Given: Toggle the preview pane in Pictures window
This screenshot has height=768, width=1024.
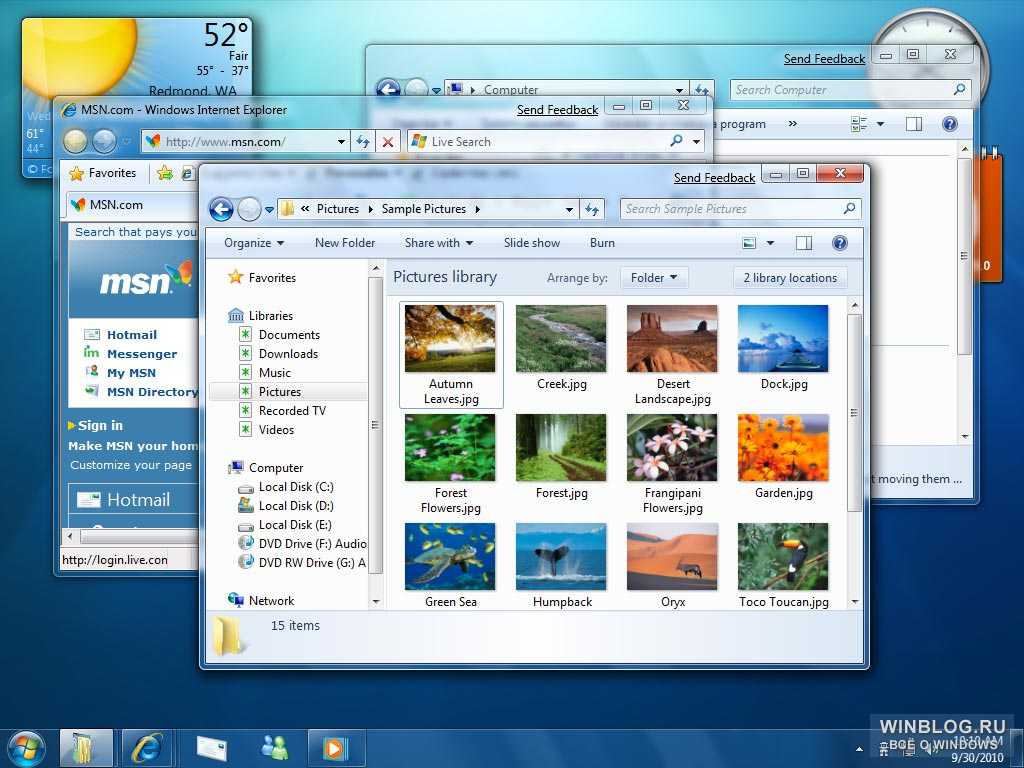Looking at the screenshot, I should click(x=804, y=243).
